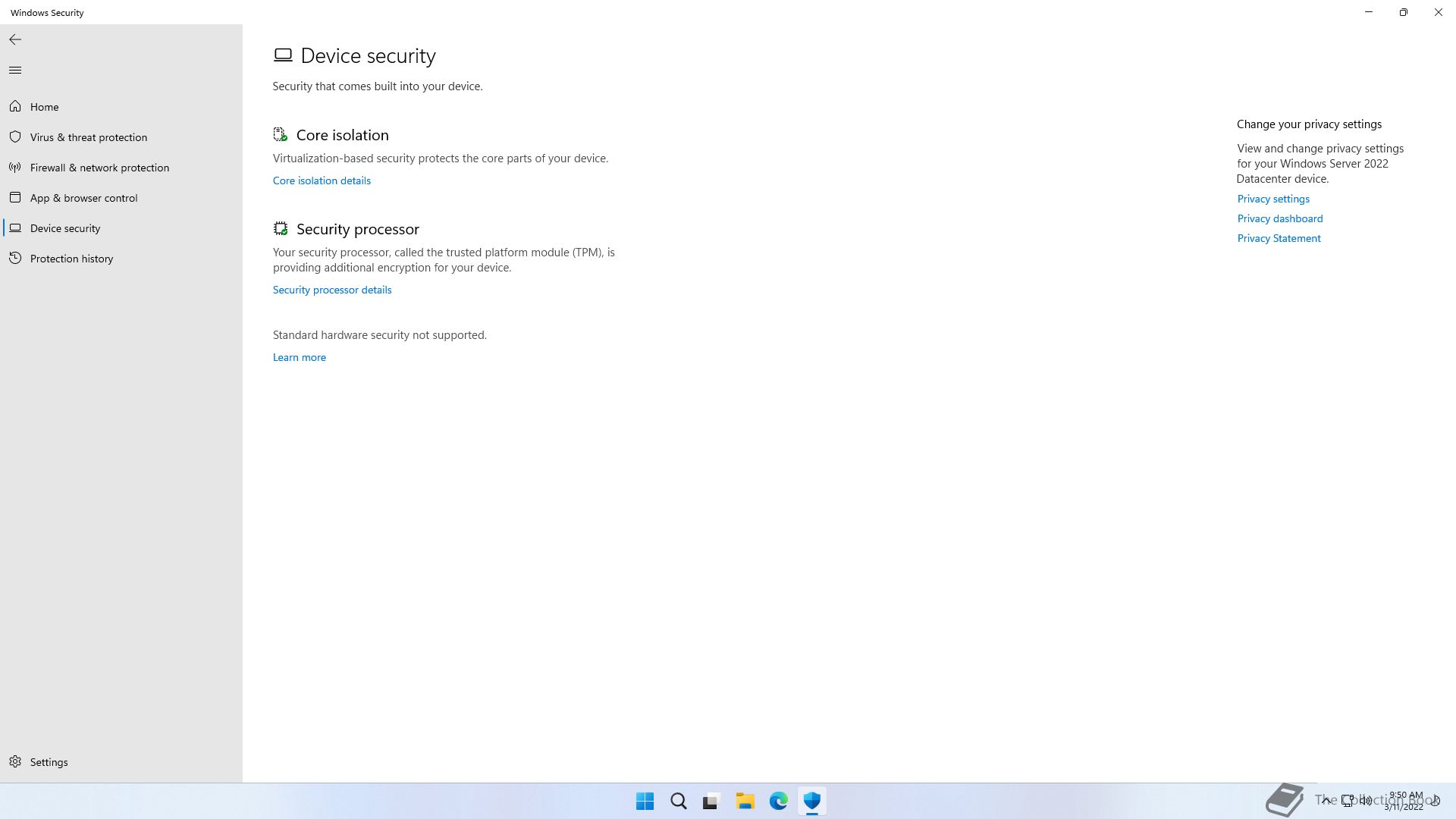
Task: Open Core isolation details link
Action: [x=322, y=180]
